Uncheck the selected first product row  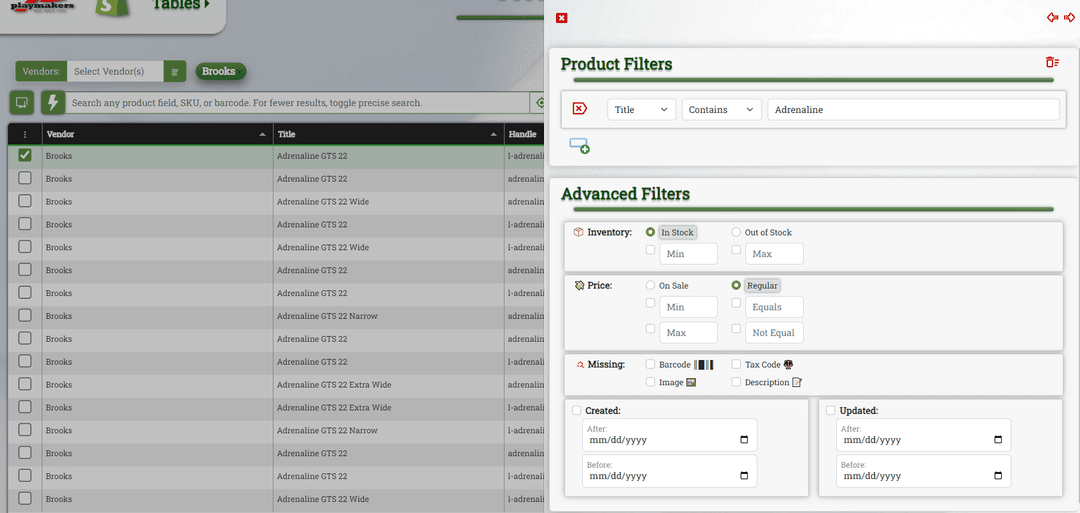click(x=25, y=156)
